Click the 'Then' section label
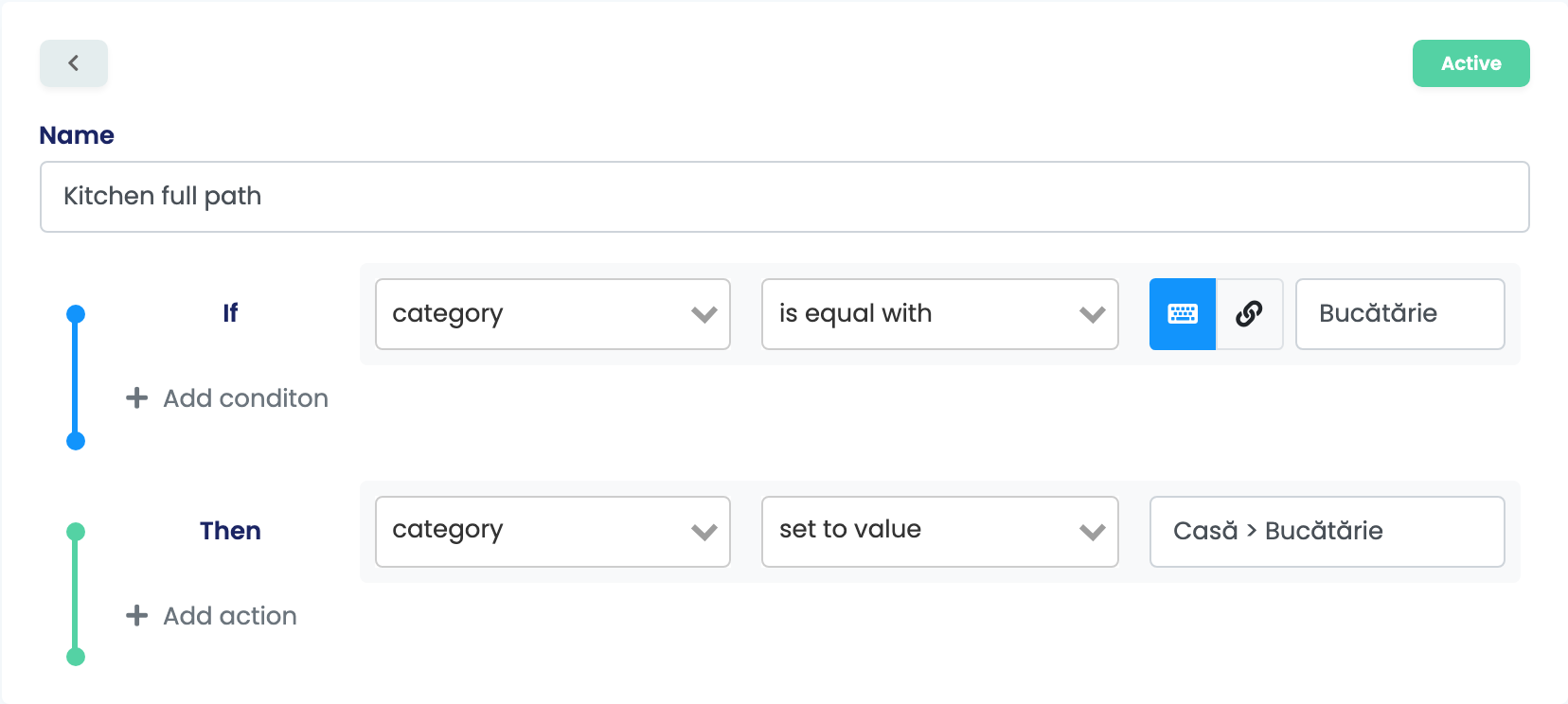Image resolution: width=1568 pixels, height=704 pixels. point(230,531)
